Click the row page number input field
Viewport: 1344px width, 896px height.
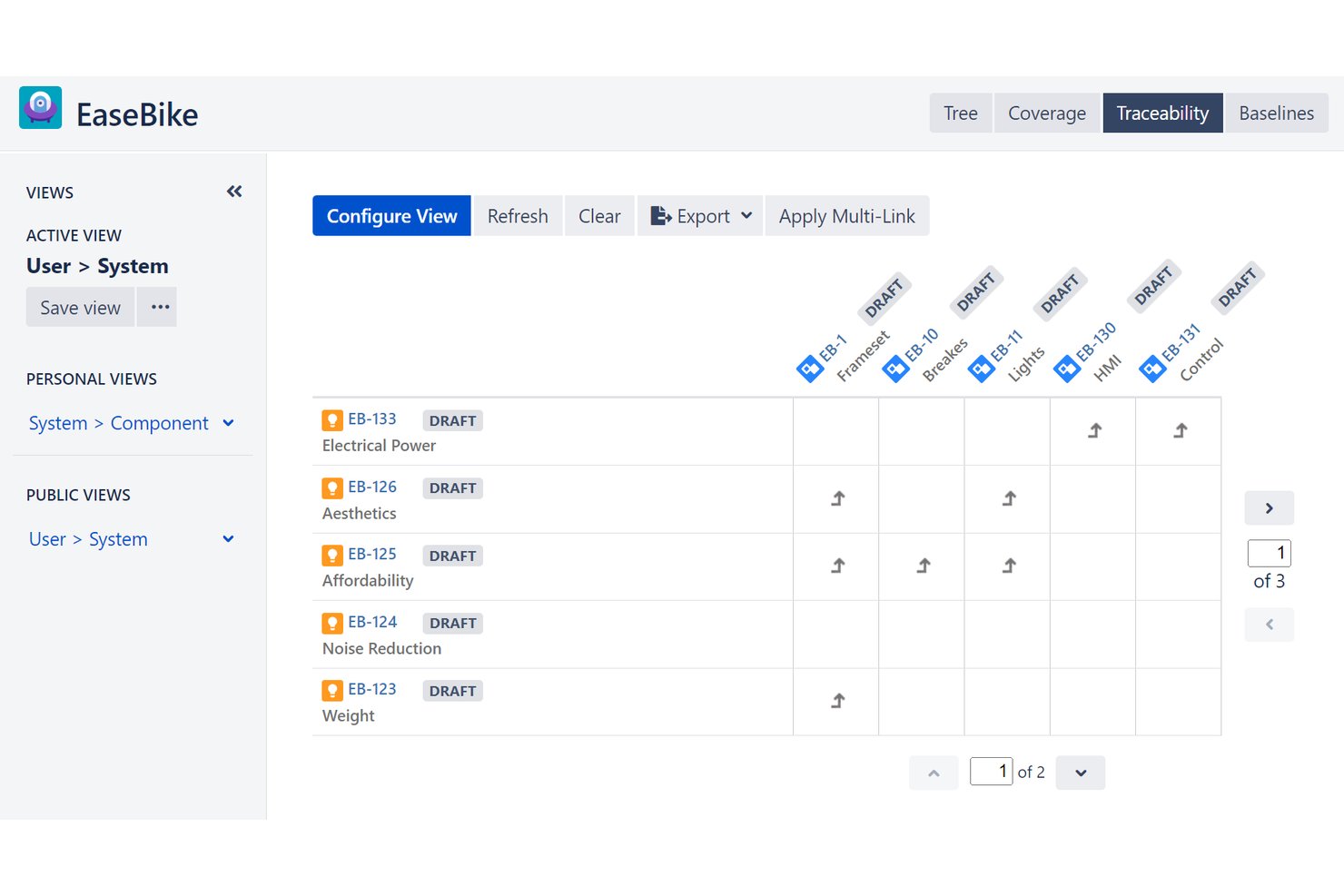[991, 772]
